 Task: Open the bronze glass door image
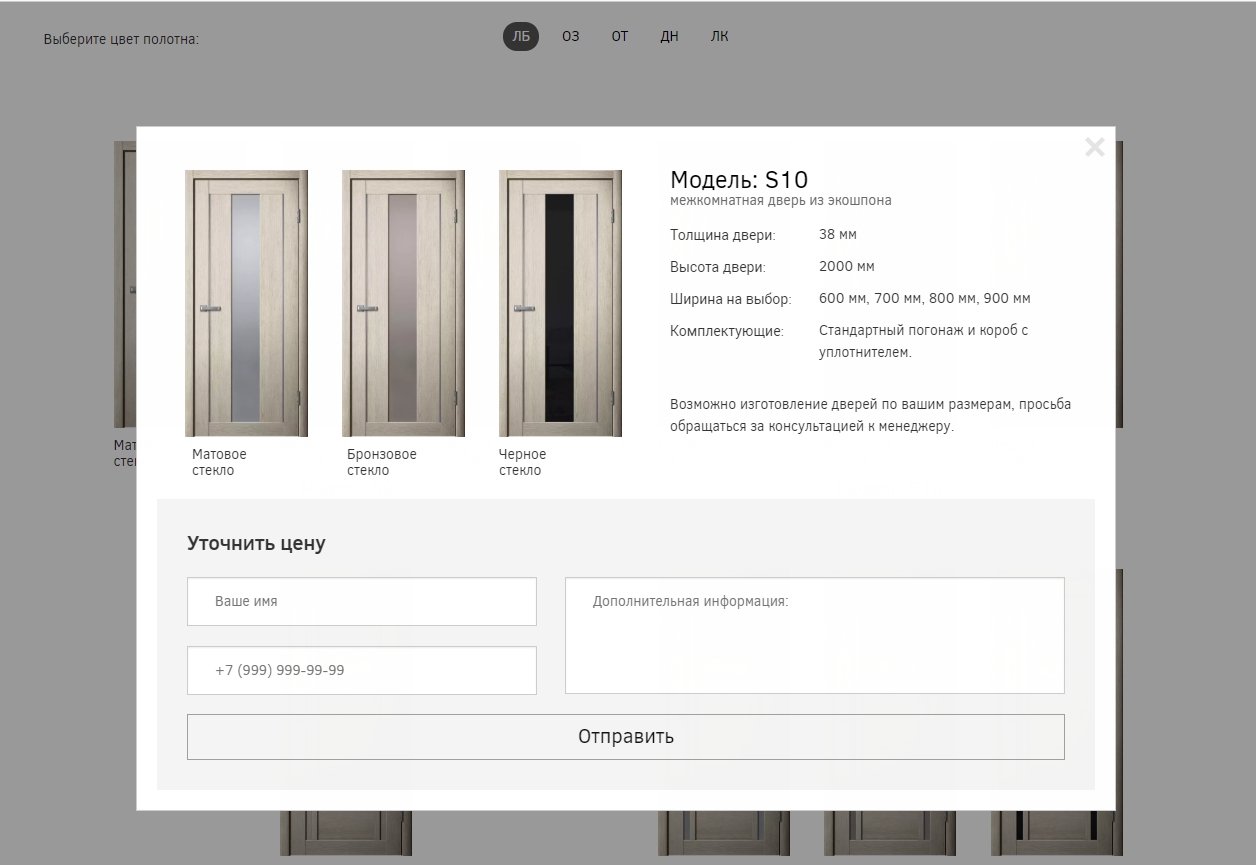(403, 303)
